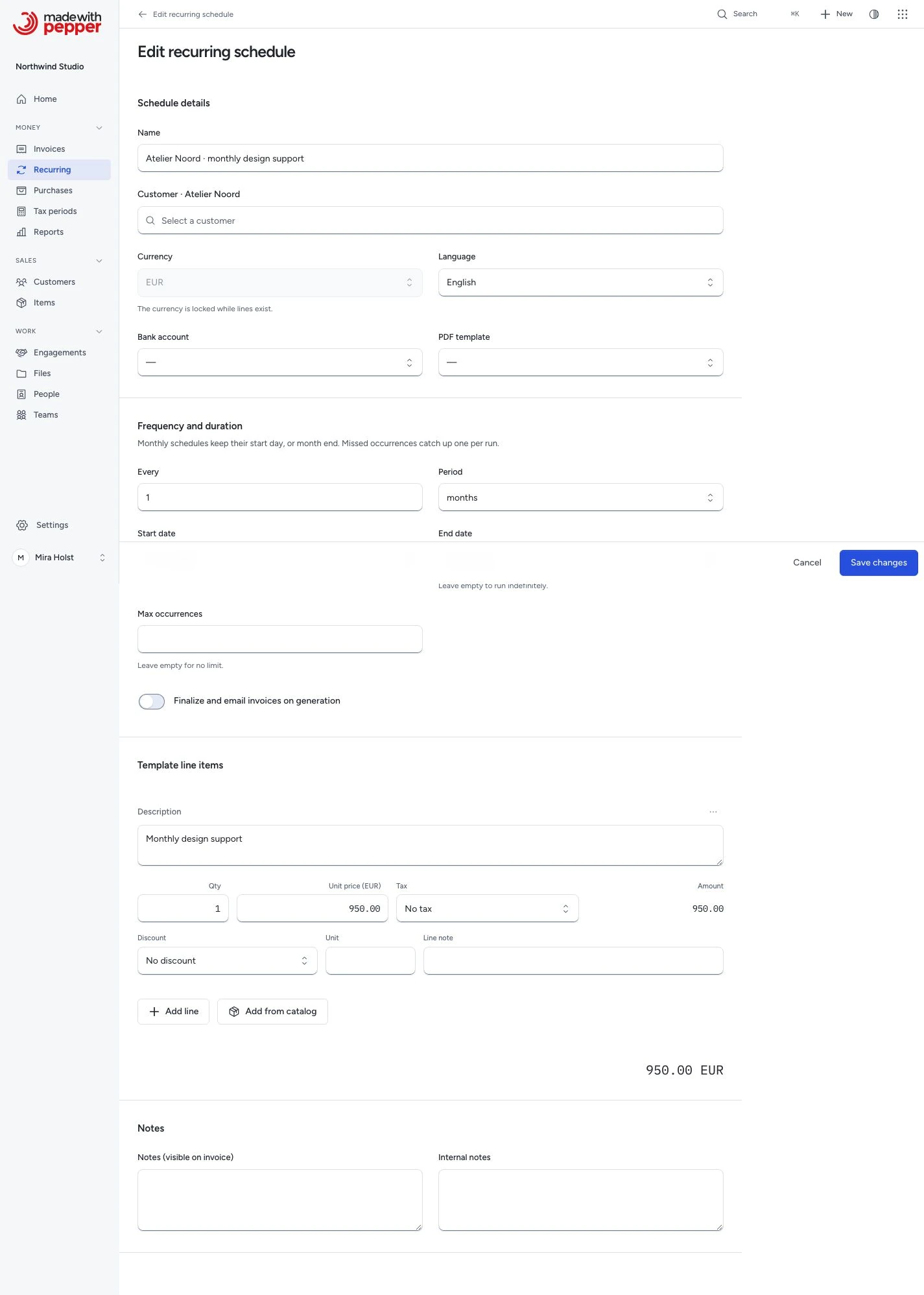Viewport: 924px width, 1295px height.
Task: Collapse the SALES section
Action: coord(99,261)
